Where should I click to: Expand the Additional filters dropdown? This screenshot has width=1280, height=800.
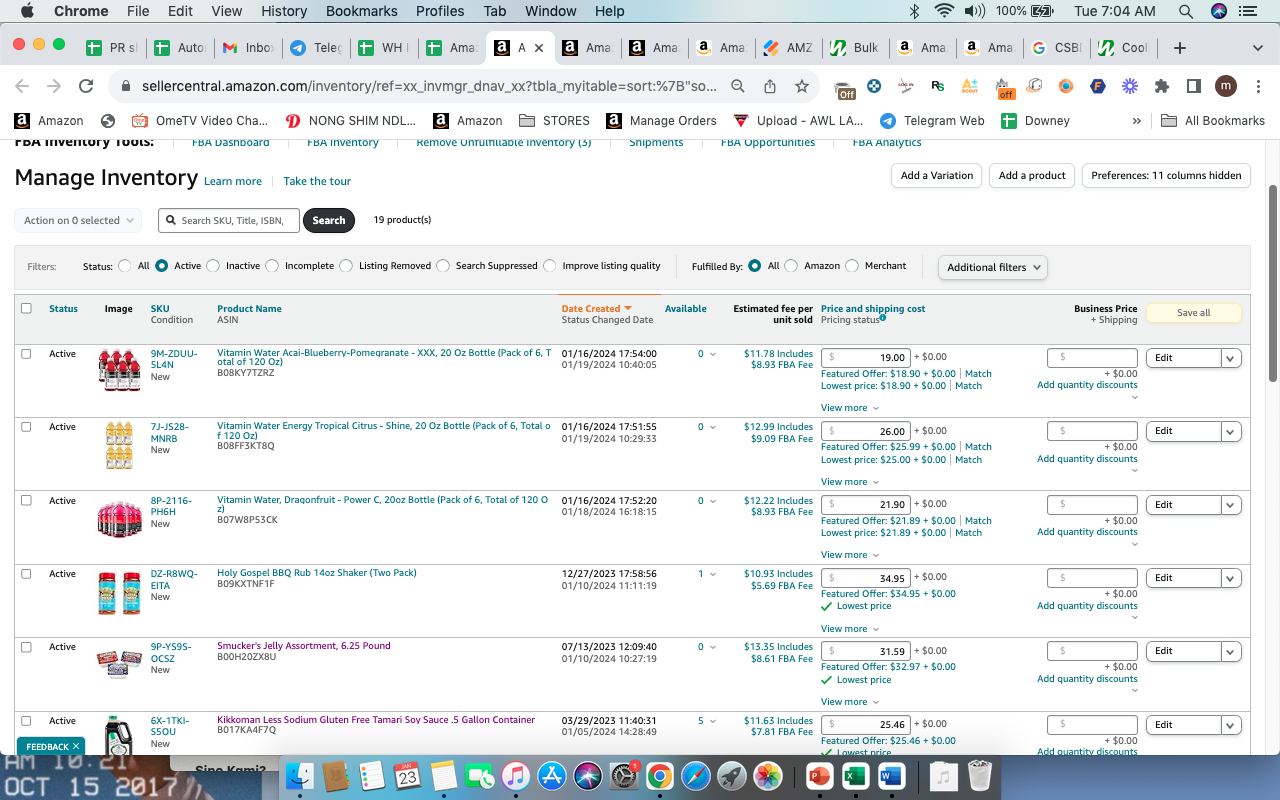click(992, 267)
